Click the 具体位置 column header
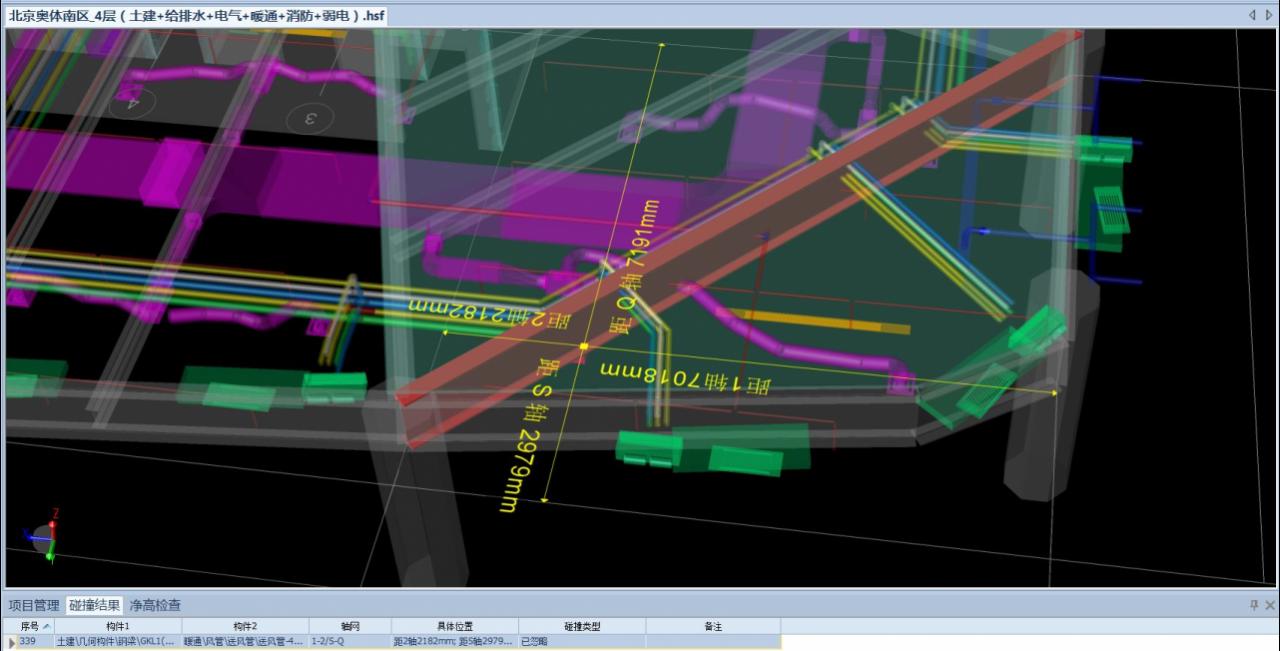 coord(454,626)
